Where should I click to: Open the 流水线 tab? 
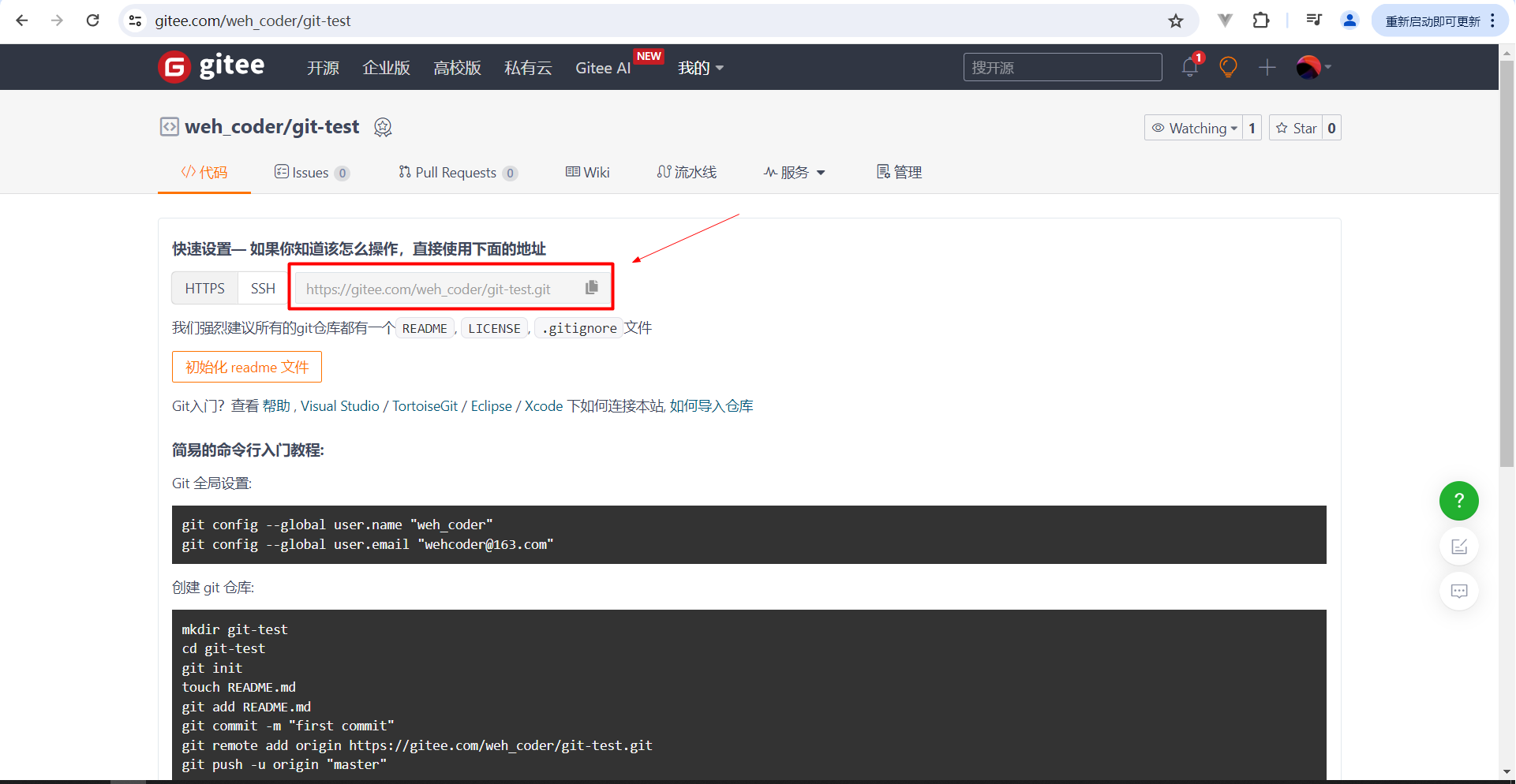(x=687, y=172)
